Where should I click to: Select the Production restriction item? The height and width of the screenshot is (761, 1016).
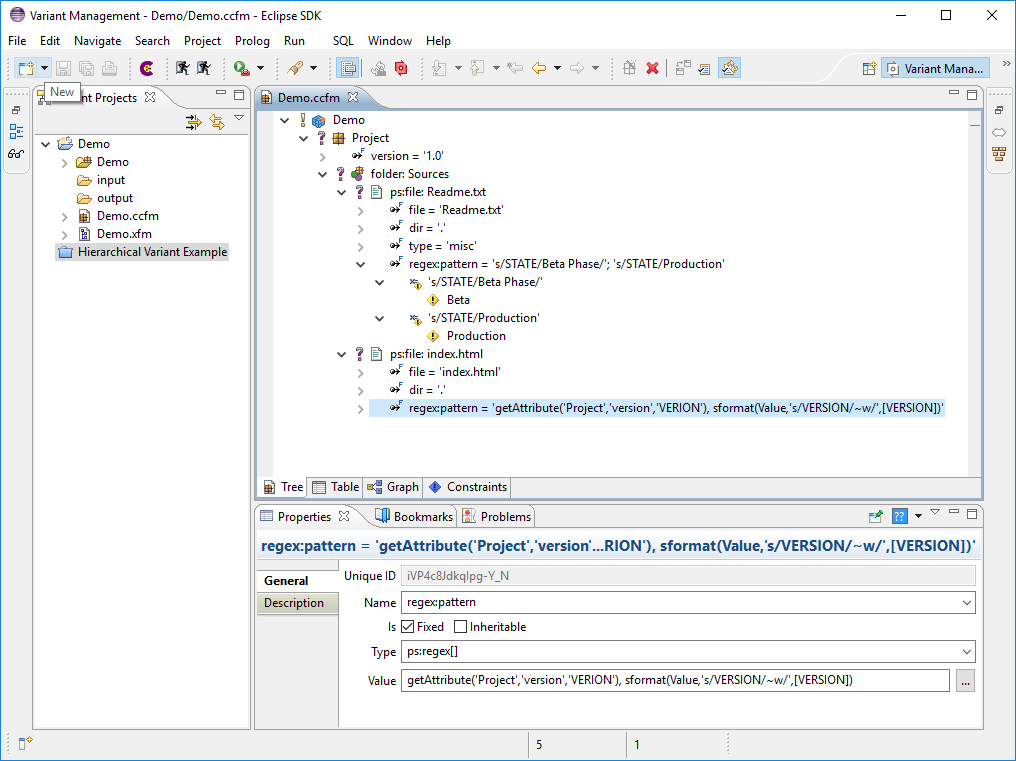tap(467, 336)
